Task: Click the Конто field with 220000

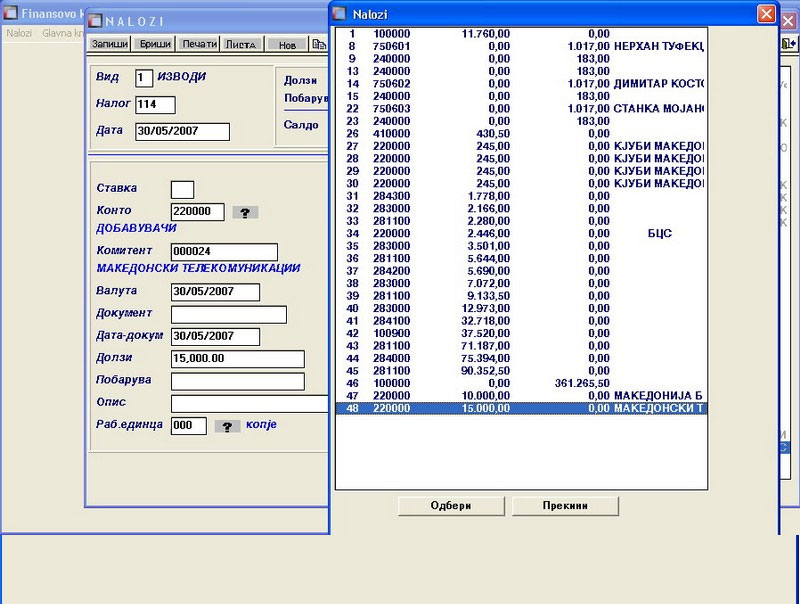Action: click(197, 212)
